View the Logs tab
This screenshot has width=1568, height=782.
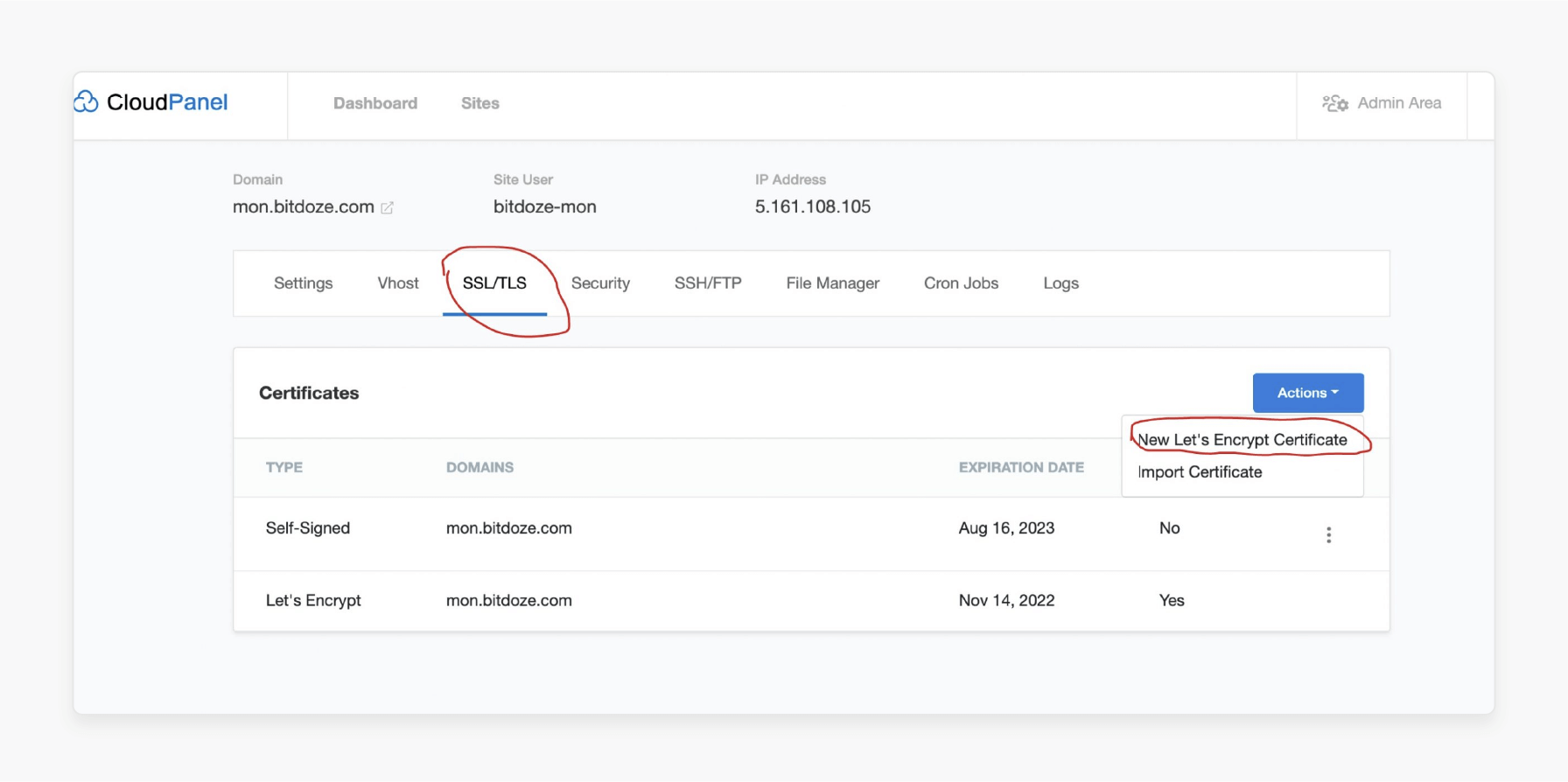coord(1060,283)
